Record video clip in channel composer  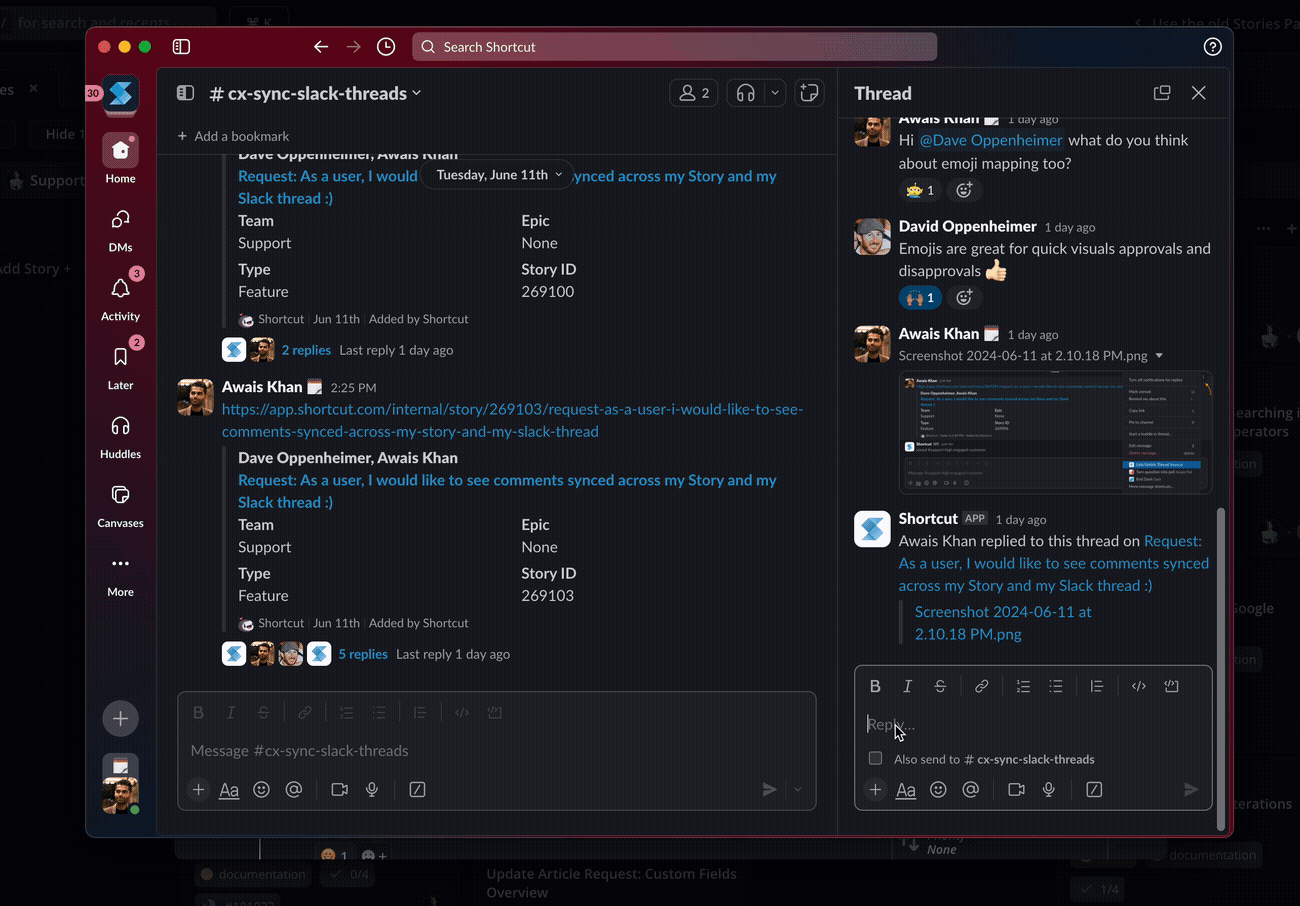339,789
